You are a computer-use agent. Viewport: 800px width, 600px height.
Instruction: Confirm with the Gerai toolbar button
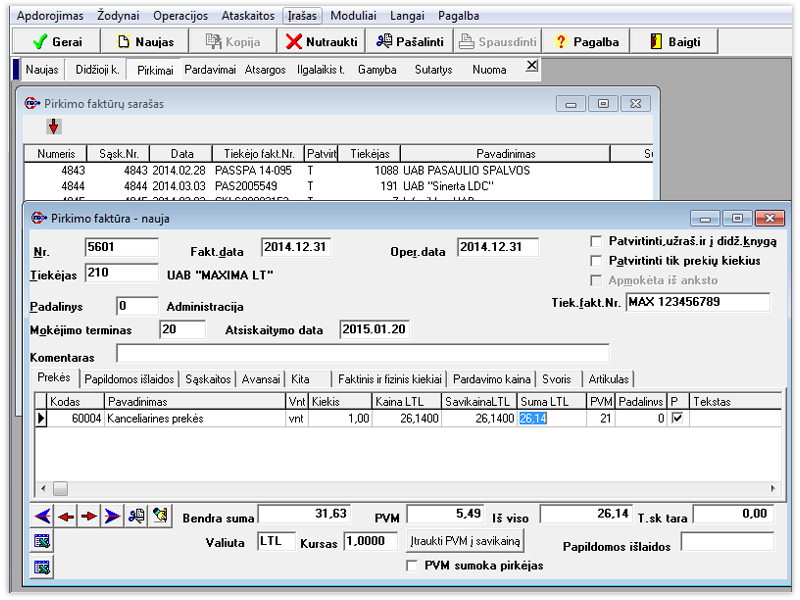(x=57, y=41)
